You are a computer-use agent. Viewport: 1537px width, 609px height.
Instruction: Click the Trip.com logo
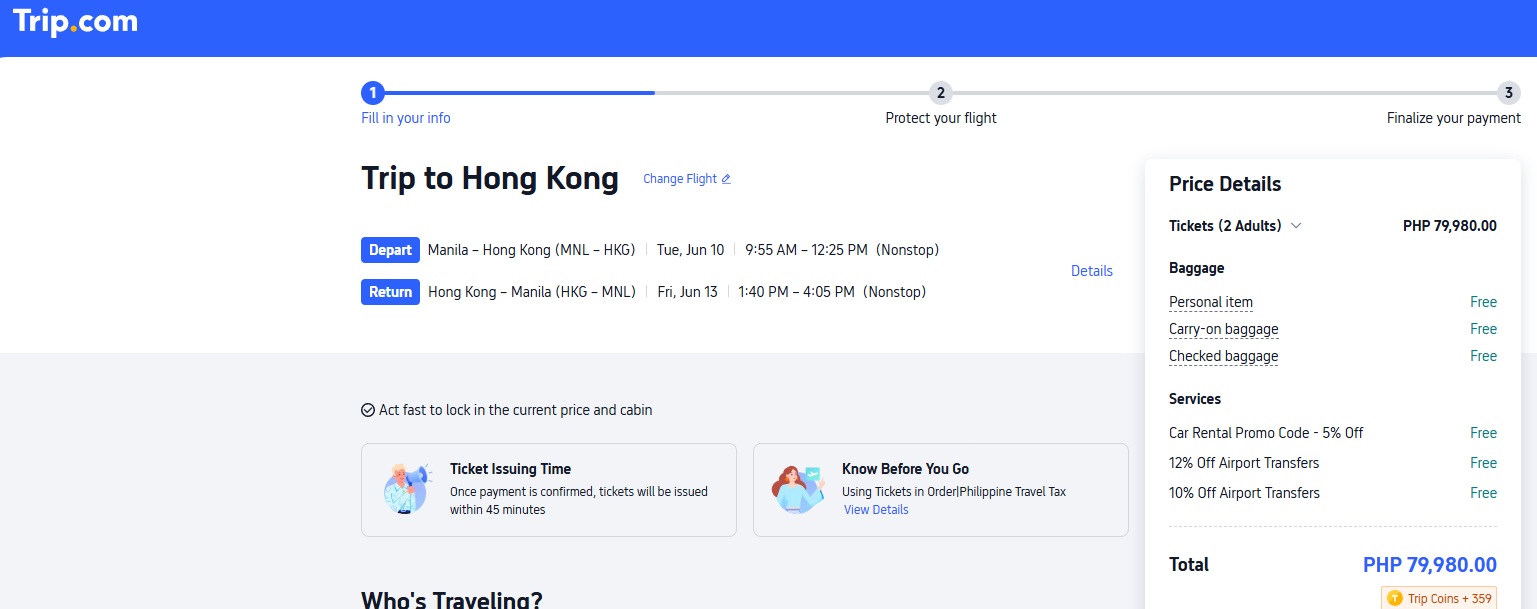pyautogui.click(x=75, y=22)
